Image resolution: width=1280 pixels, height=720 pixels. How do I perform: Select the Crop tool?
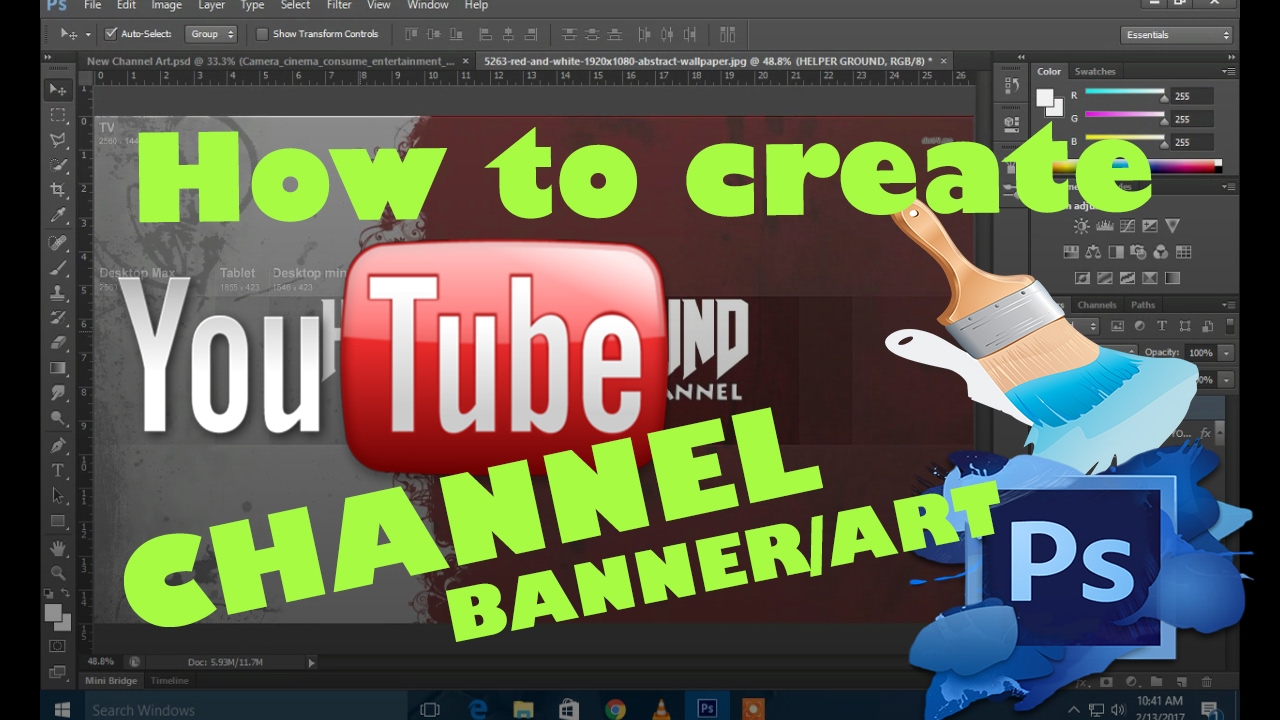pos(58,190)
